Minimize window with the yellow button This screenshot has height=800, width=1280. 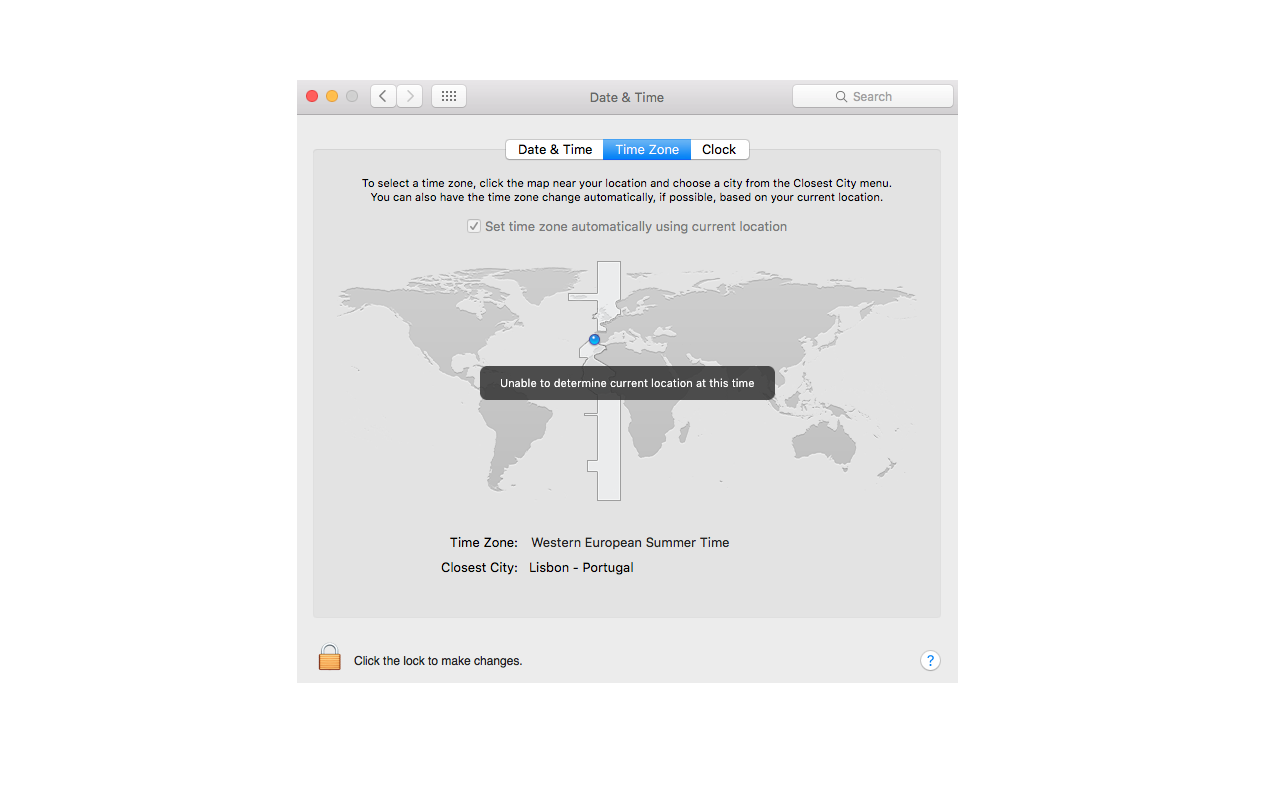[x=332, y=96]
